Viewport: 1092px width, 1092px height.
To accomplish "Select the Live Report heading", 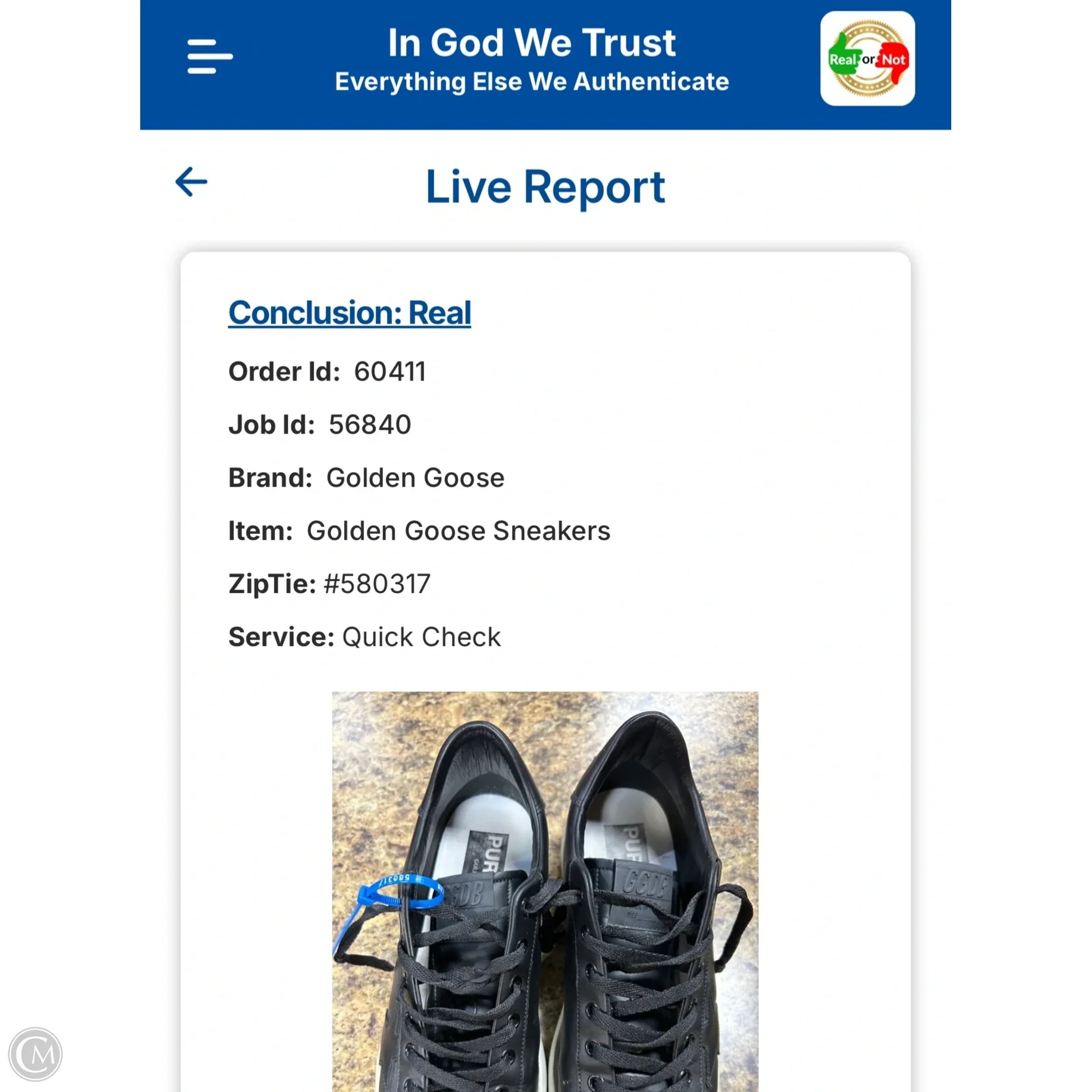I will (545, 186).
